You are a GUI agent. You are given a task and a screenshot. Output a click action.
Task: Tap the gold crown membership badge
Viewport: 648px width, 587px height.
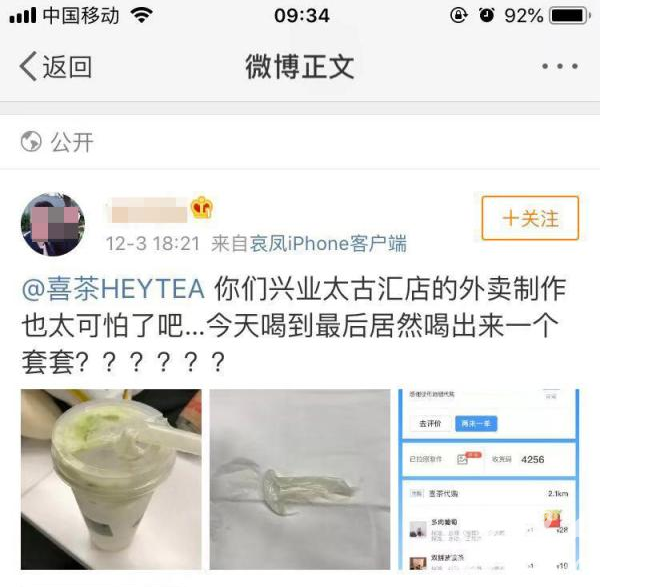pos(202,207)
